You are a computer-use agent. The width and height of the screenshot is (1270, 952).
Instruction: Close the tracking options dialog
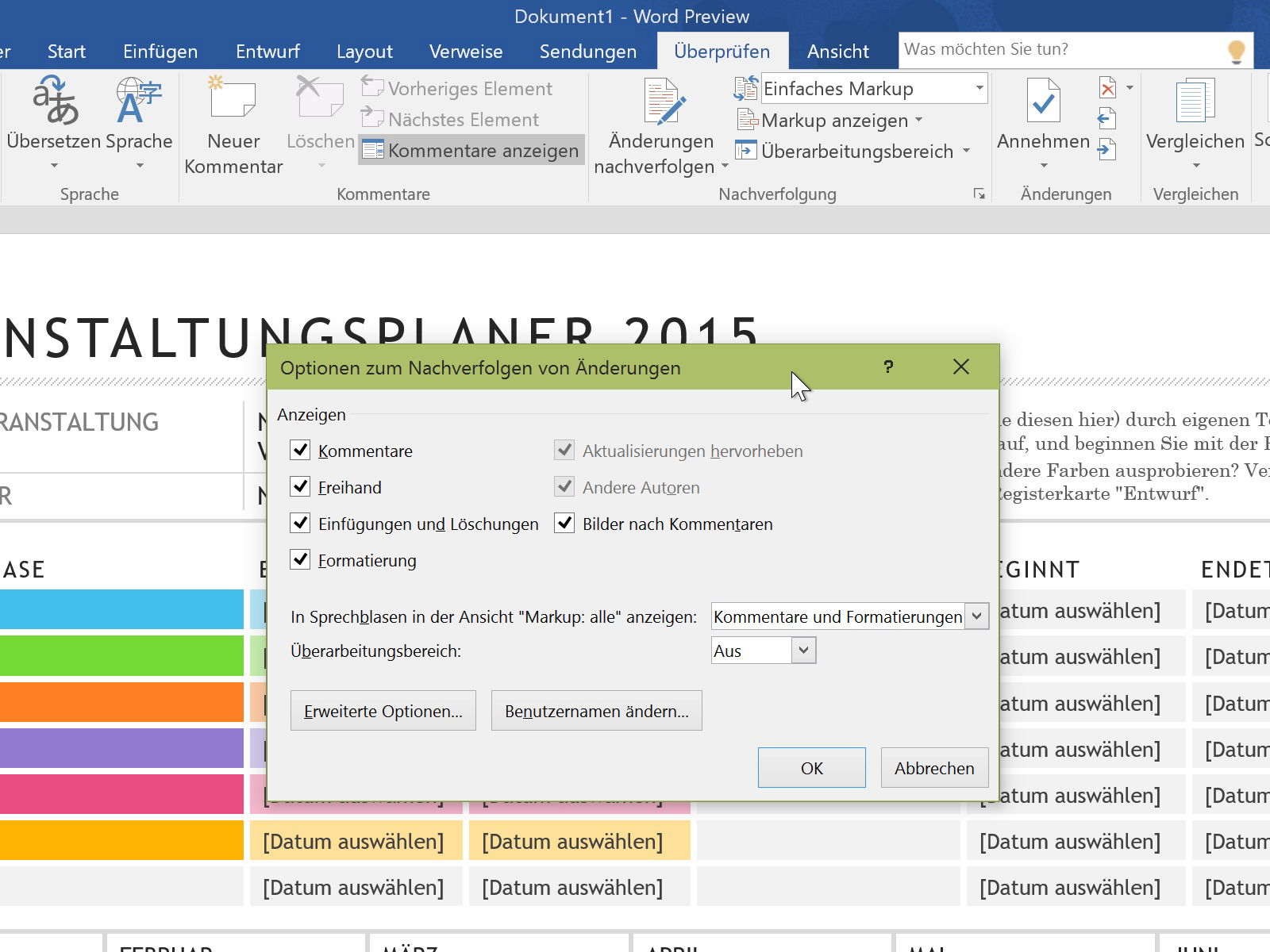pos(961,367)
